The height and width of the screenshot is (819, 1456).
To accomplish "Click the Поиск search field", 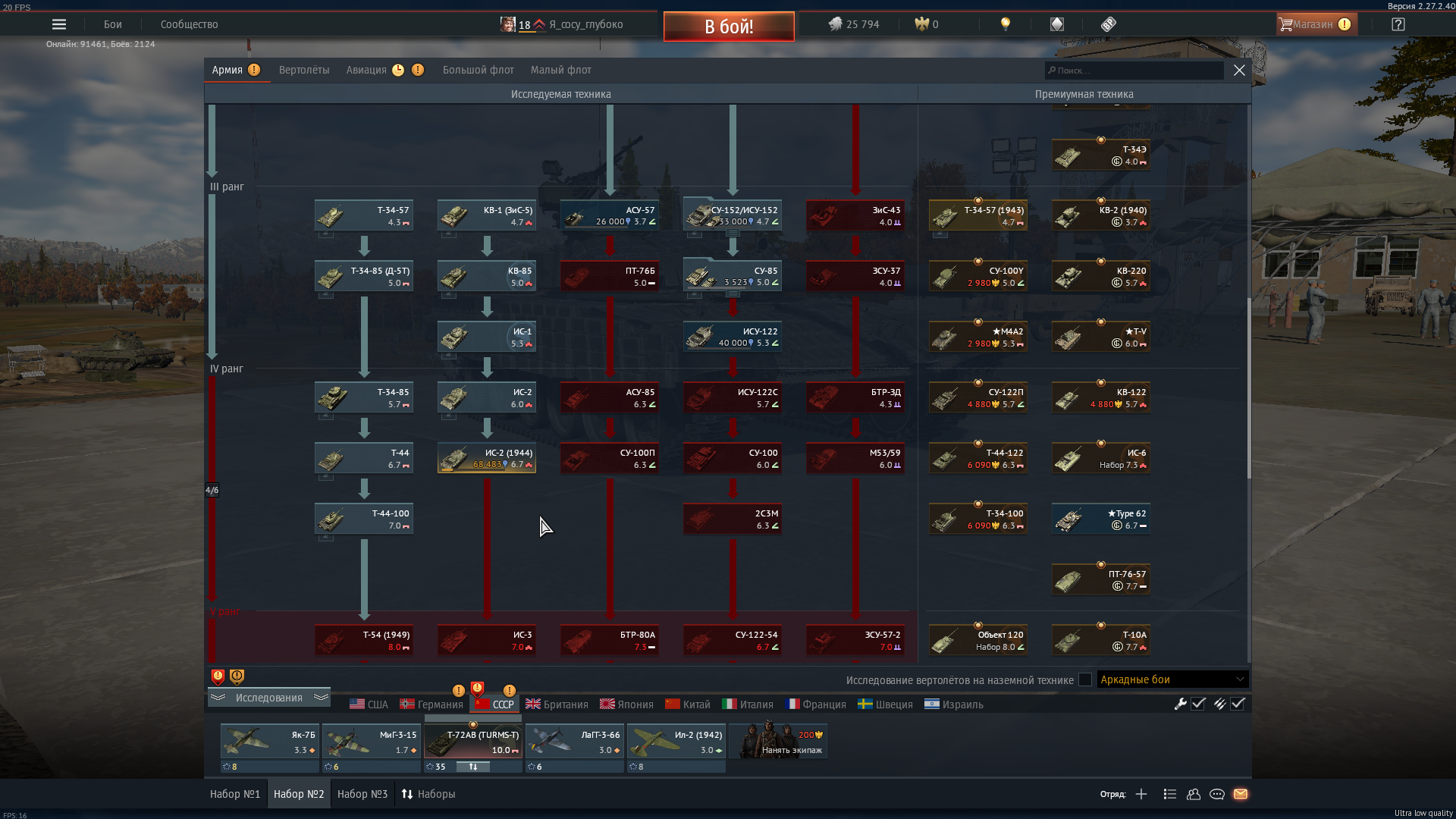I will [x=1134, y=70].
